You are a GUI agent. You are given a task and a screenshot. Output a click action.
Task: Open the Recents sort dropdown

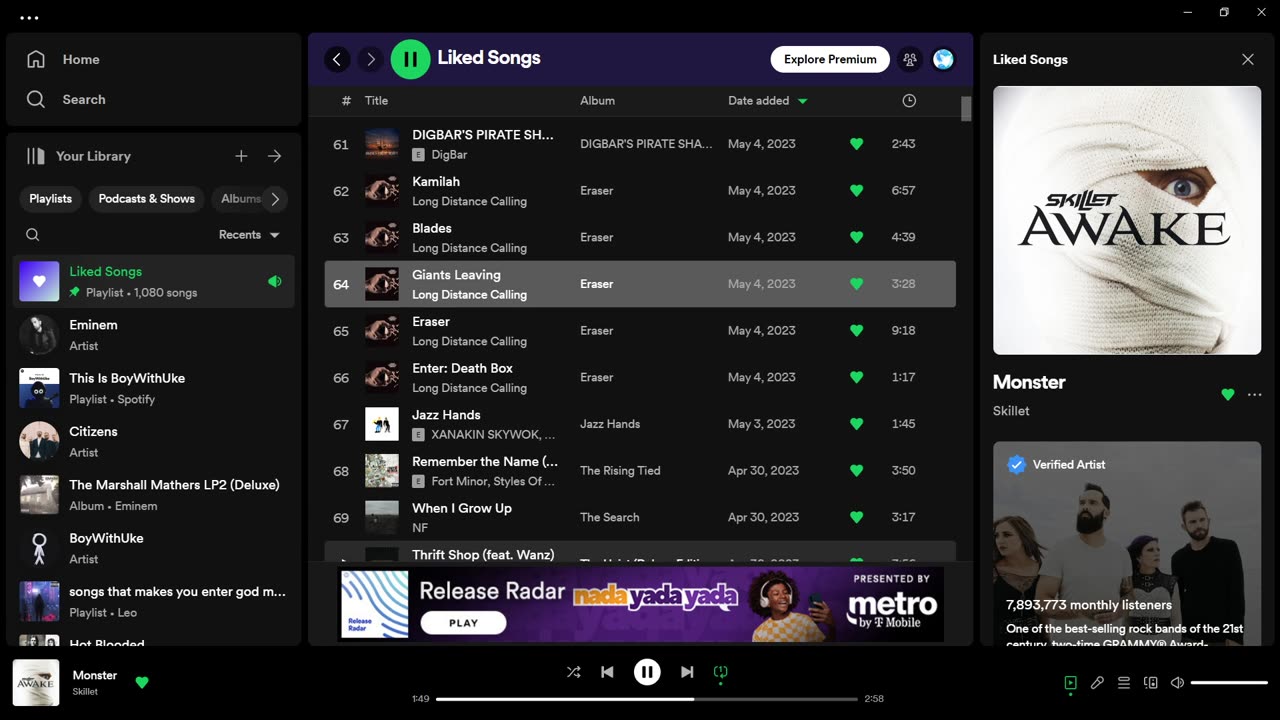250,235
